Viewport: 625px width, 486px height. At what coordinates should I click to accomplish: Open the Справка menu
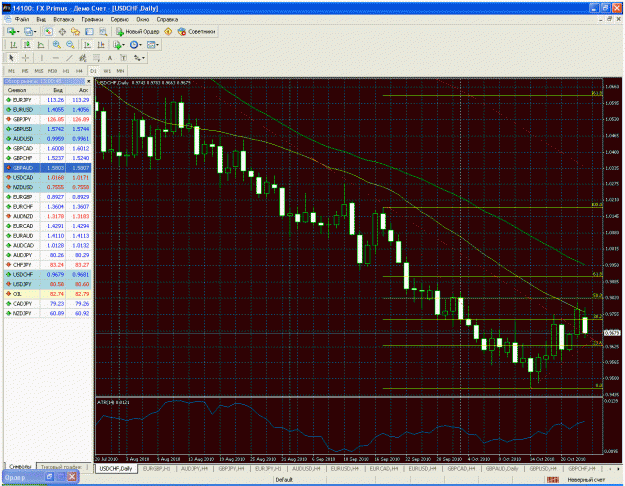(167, 19)
